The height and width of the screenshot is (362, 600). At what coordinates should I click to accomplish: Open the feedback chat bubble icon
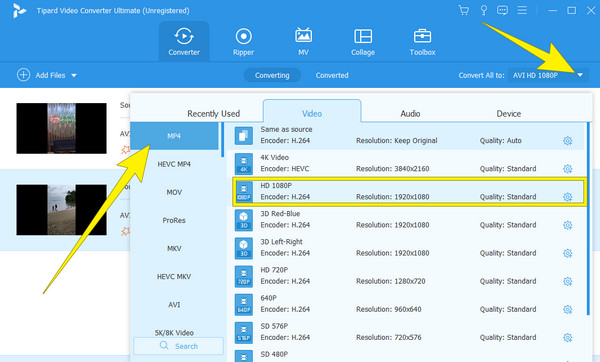point(502,10)
